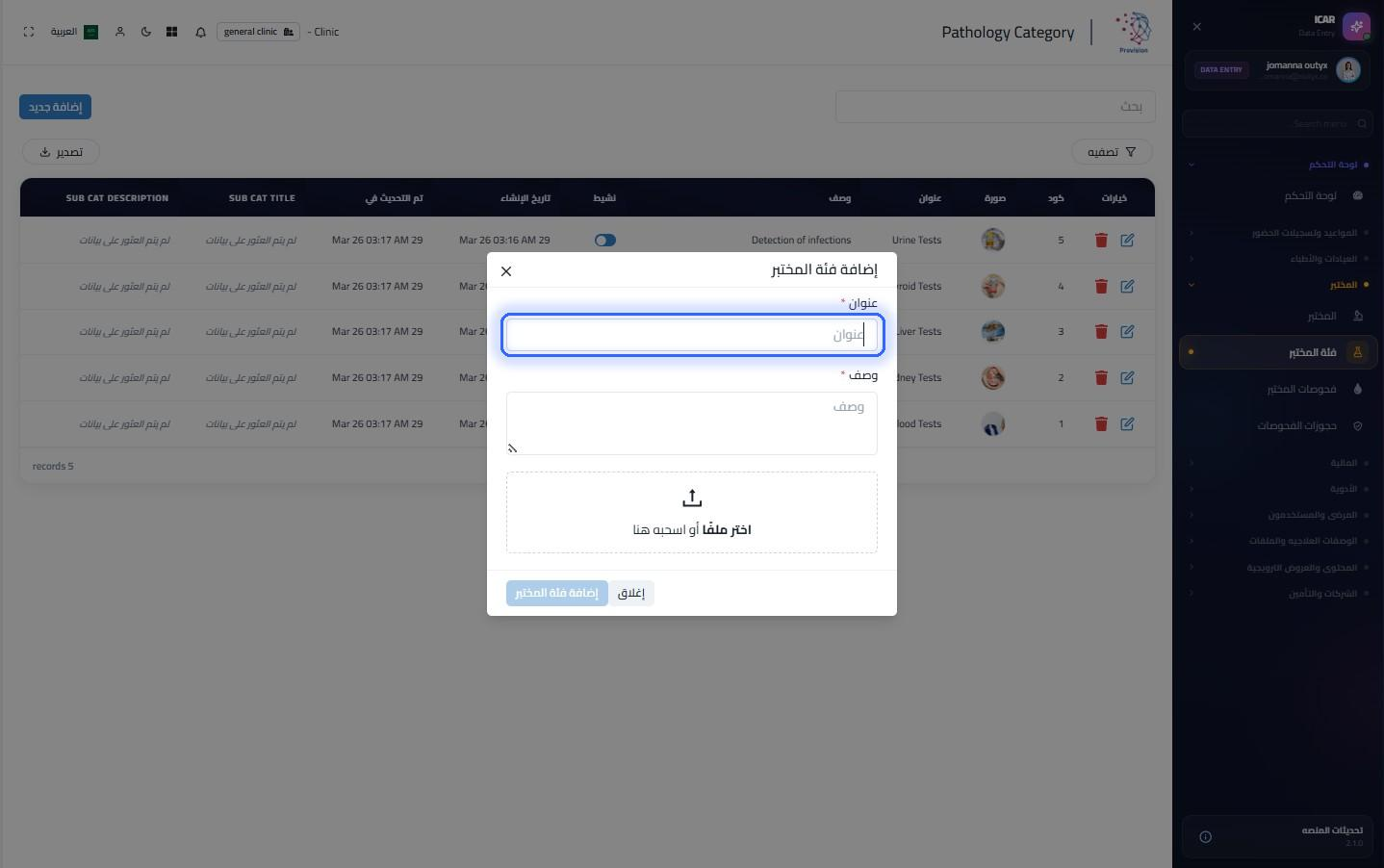
Task: Toggle dark mode moon icon
Action: pos(146,32)
